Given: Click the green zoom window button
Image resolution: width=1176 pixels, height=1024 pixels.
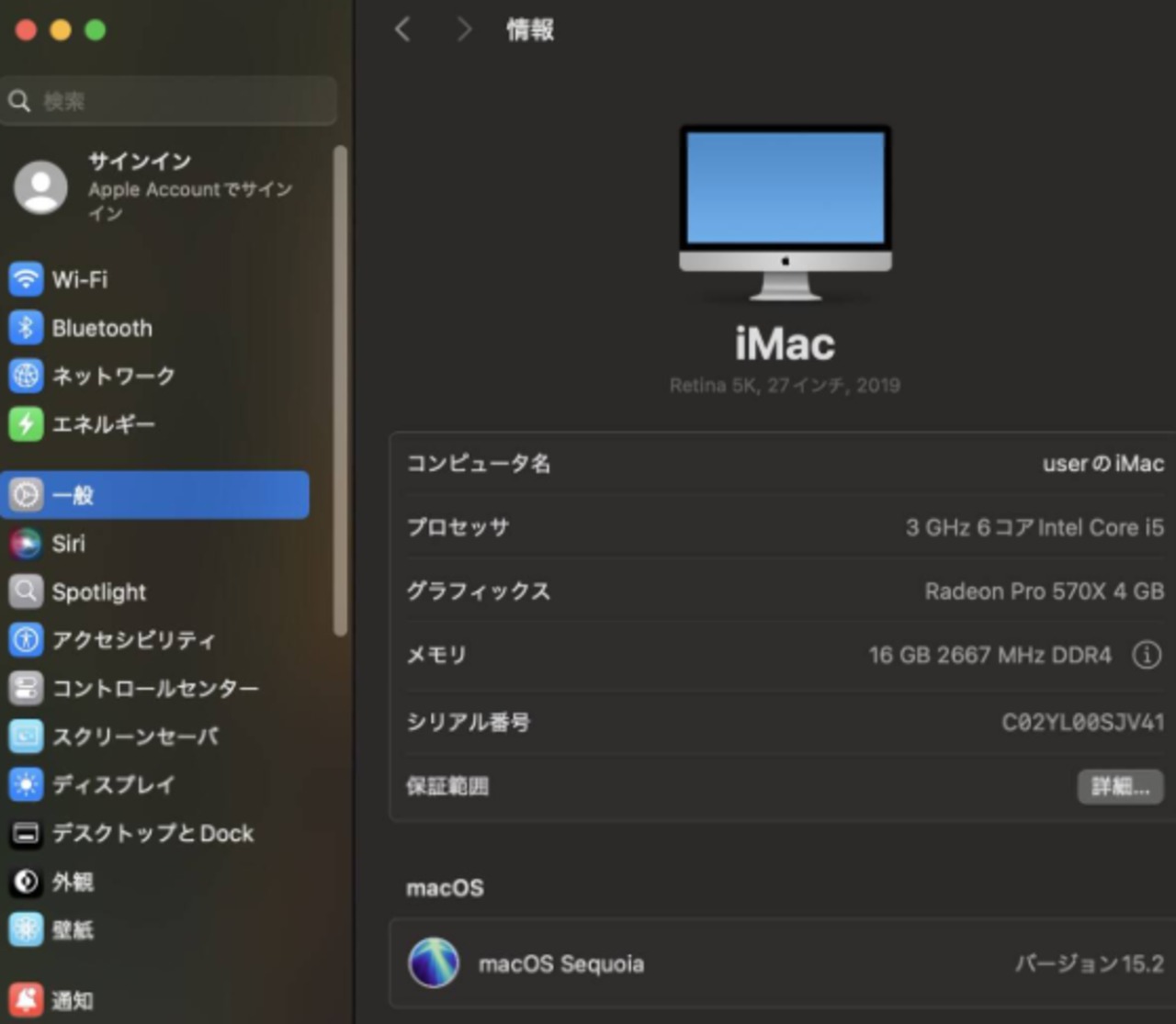Looking at the screenshot, I should [x=96, y=30].
